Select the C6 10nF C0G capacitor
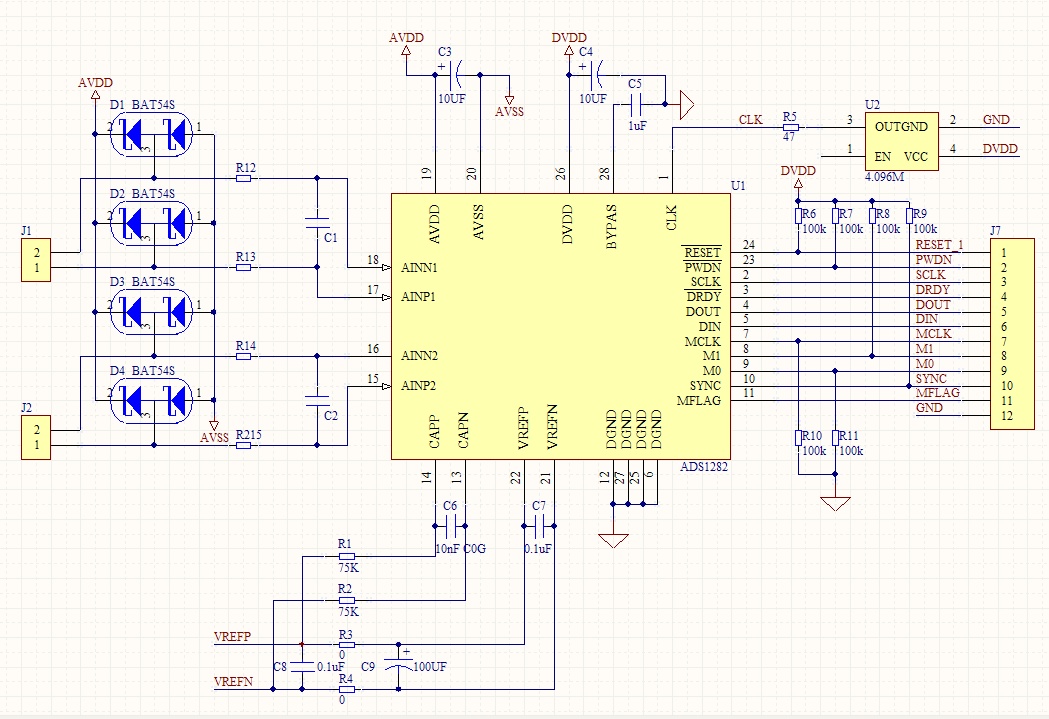The width and height of the screenshot is (1049, 719). [450, 526]
